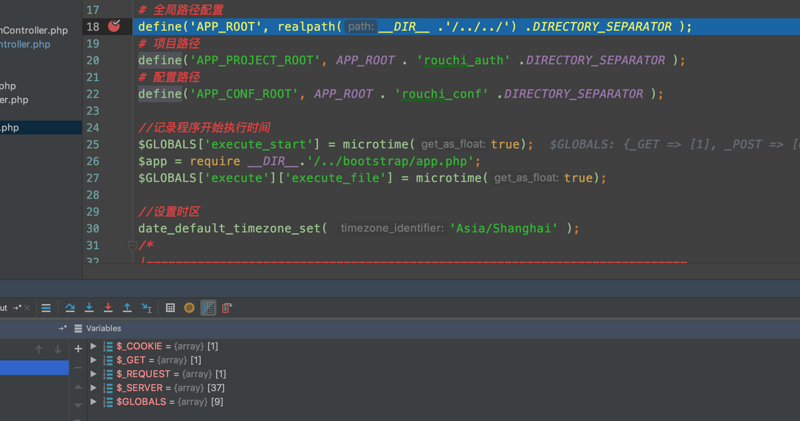Open the Evaluate Expression calculator icon
The width and height of the screenshot is (800, 421).
point(170,308)
